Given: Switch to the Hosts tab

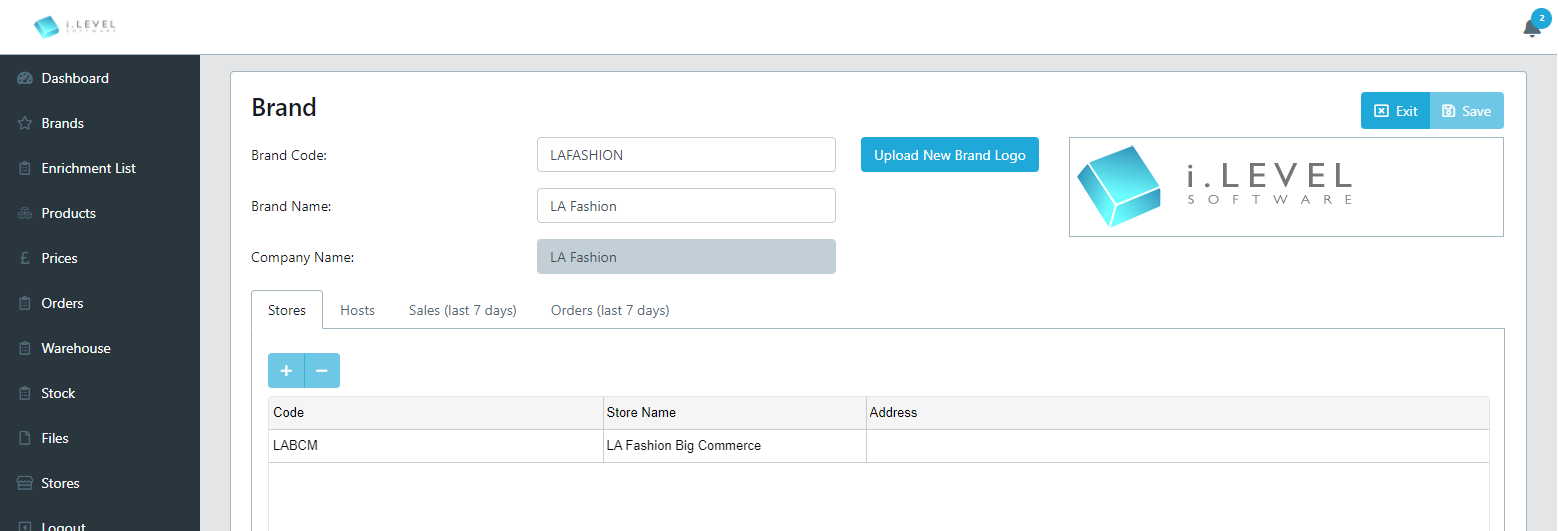Looking at the screenshot, I should point(357,310).
